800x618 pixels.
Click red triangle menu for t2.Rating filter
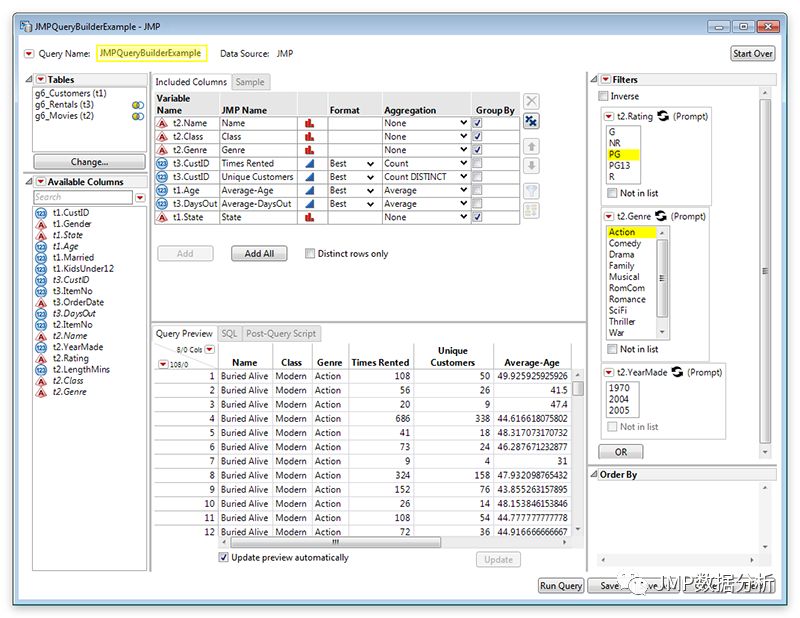[609, 116]
